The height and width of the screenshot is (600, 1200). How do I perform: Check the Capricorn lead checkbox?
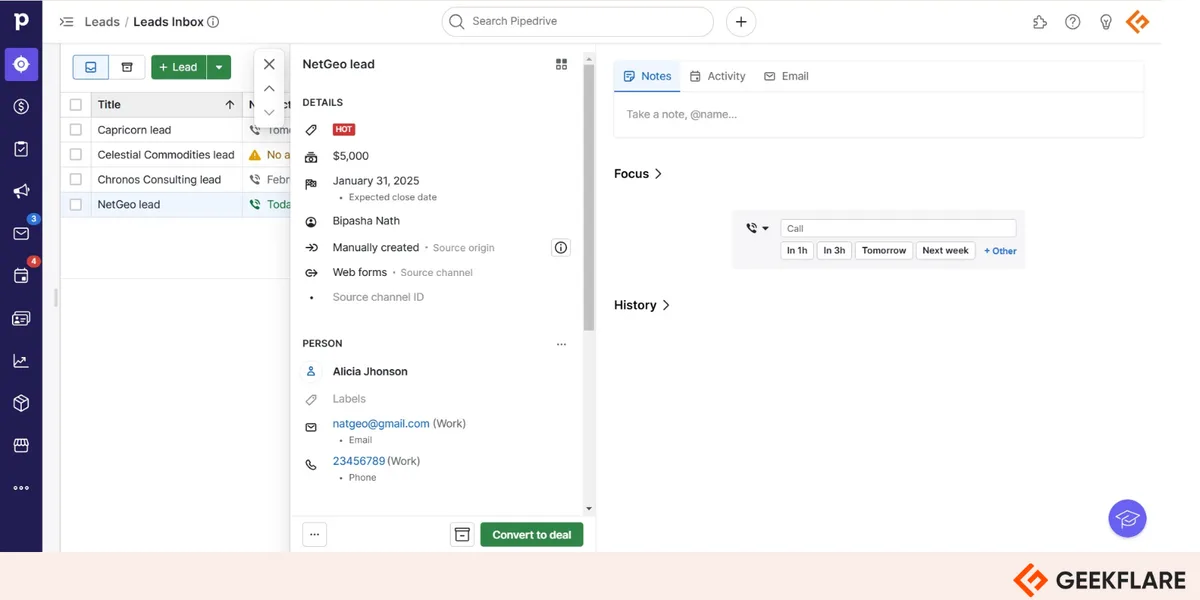76,129
